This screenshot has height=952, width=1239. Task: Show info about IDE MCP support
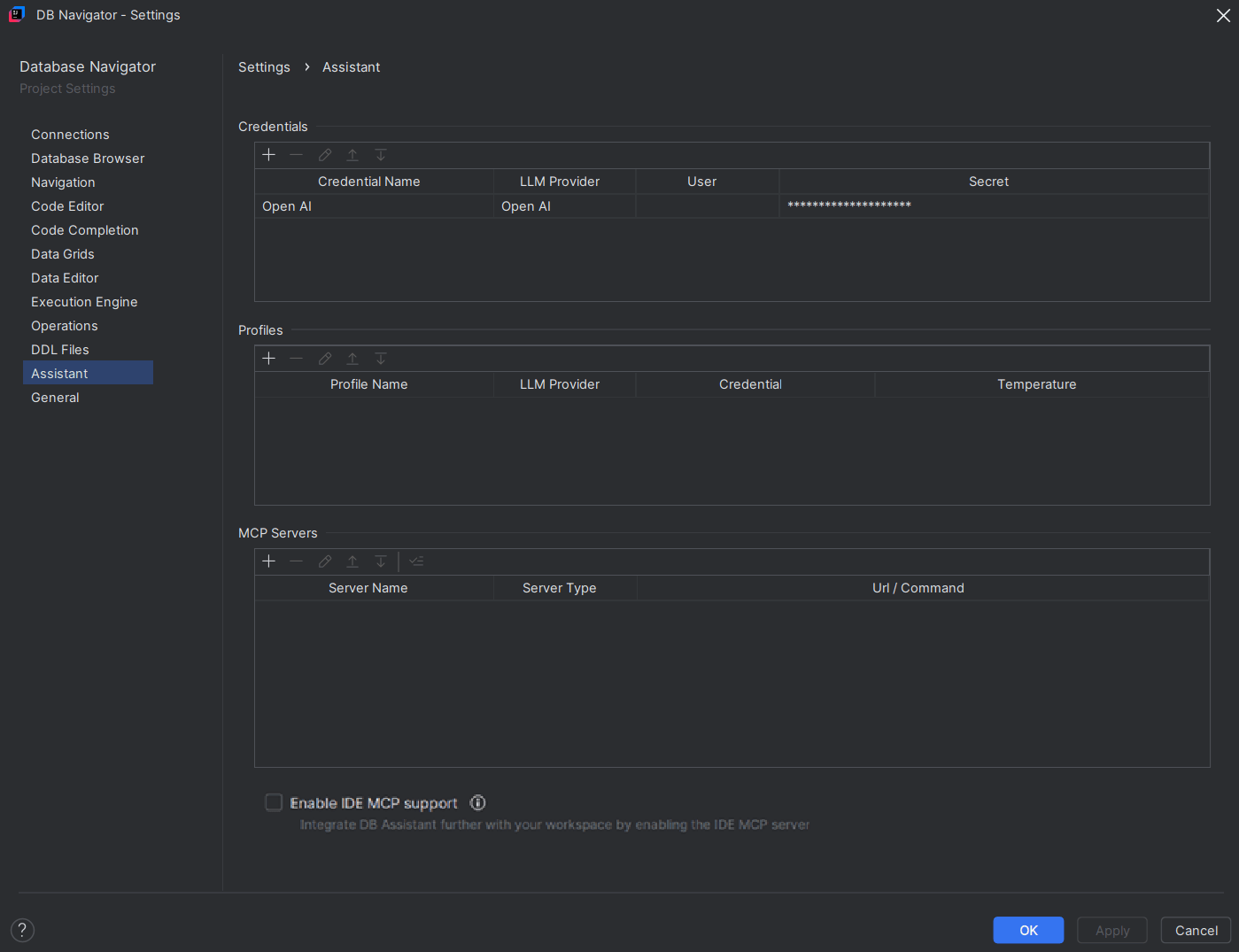pyautogui.click(x=478, y=803)
